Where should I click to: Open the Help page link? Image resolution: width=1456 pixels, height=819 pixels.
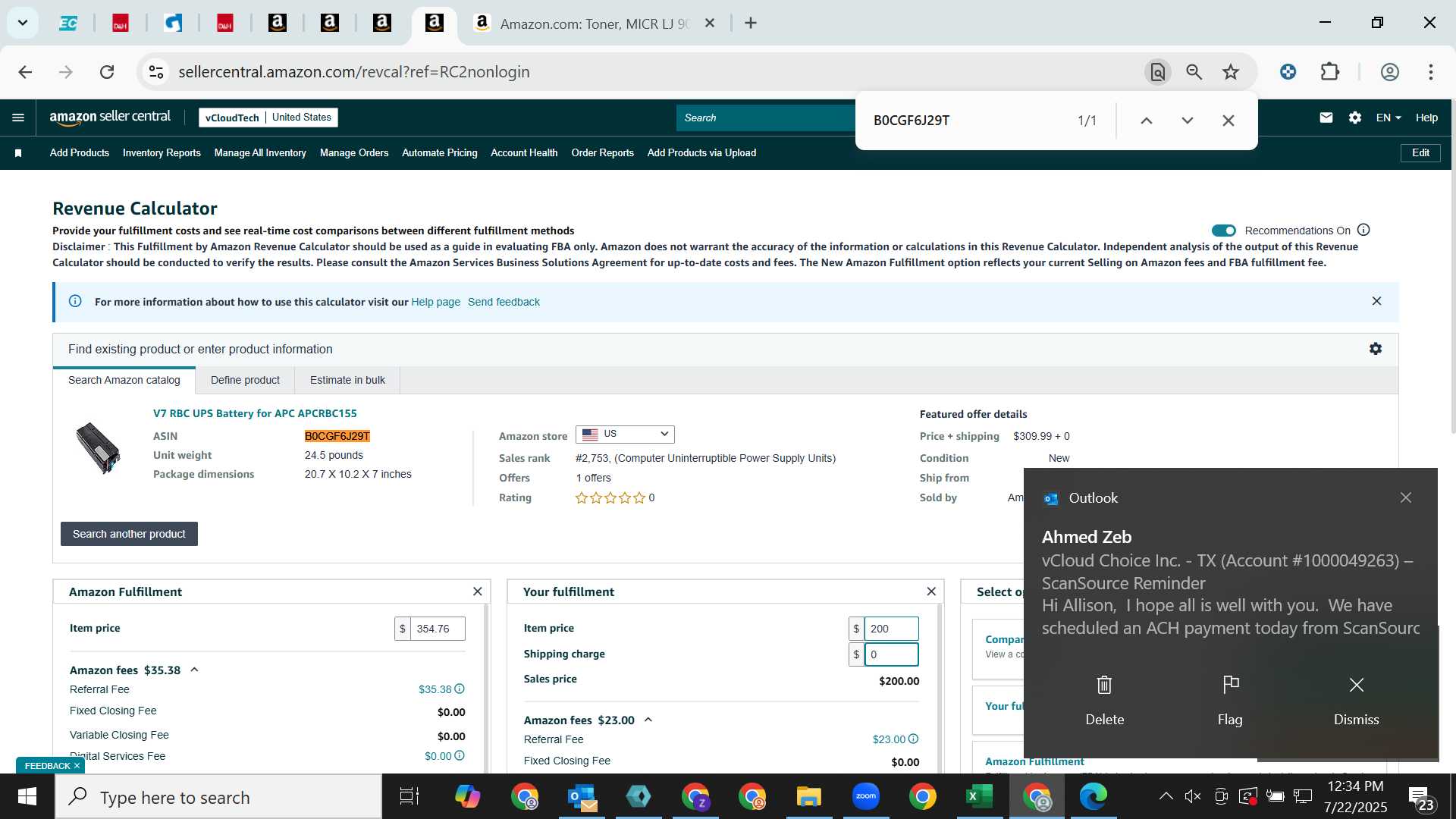click(x=435, y=302)
